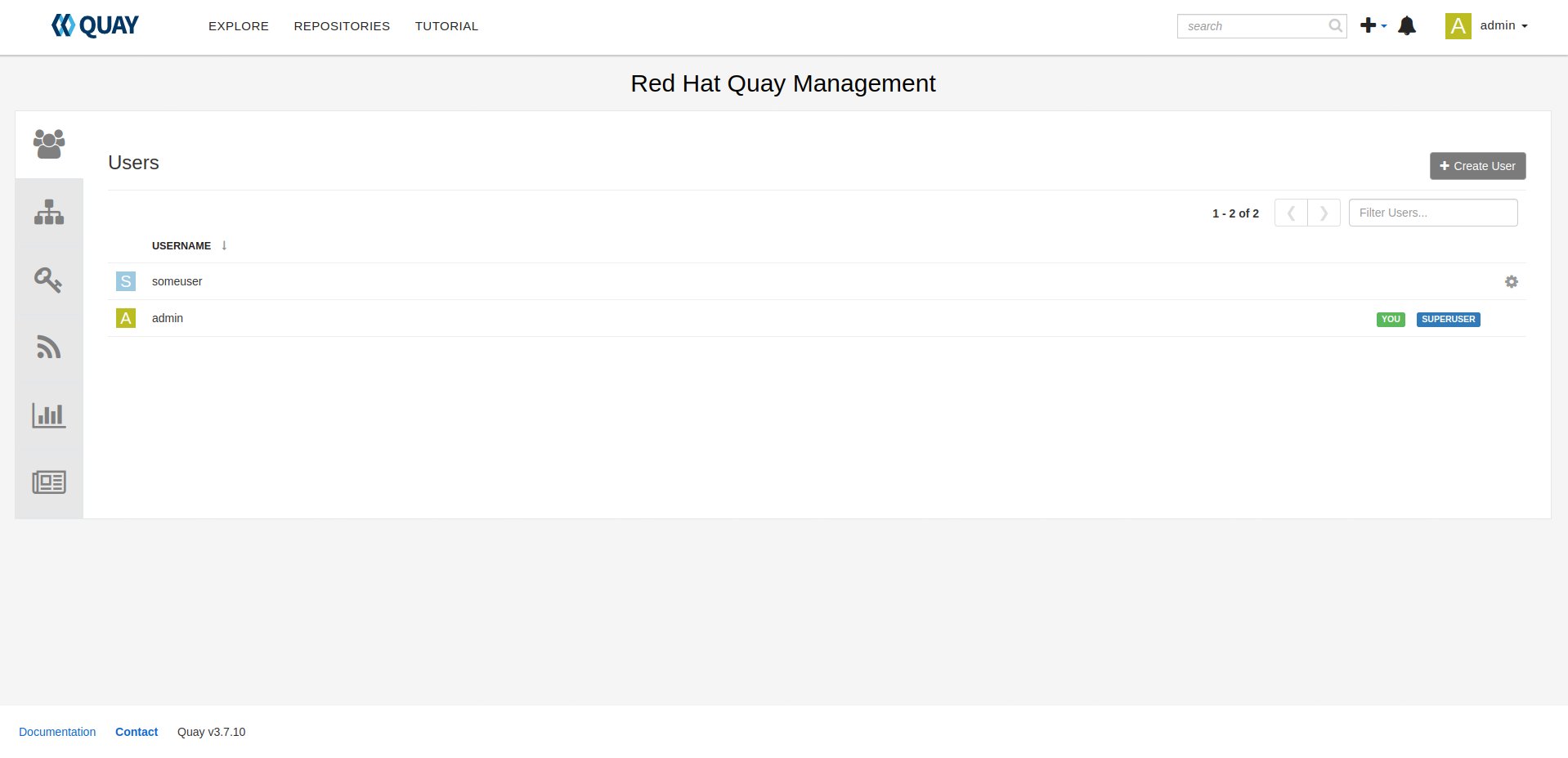Open the Users management panel icon
Screen dimensions: 1568x758
49,144
